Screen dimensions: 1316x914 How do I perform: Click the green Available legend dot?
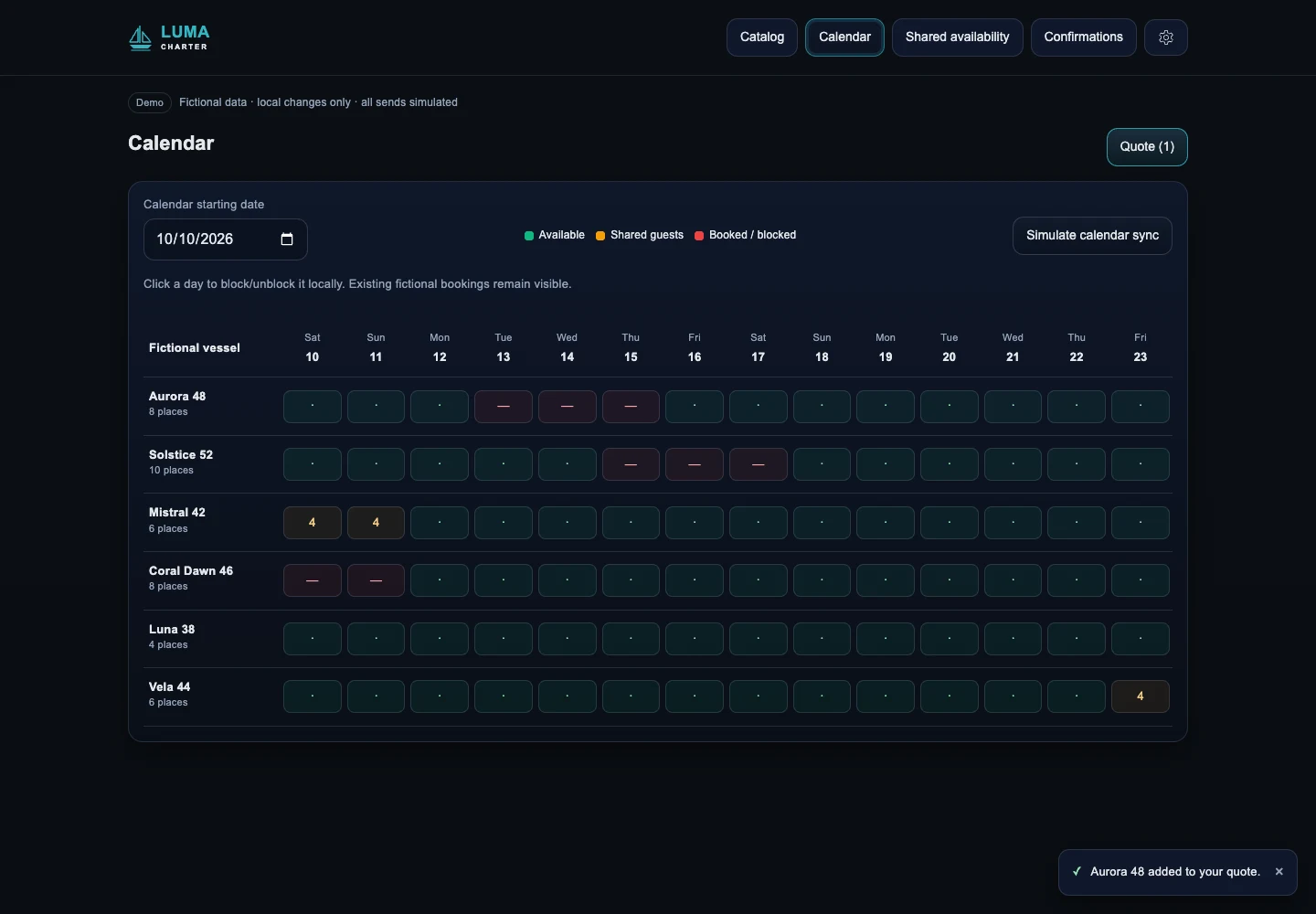point(529,236)
